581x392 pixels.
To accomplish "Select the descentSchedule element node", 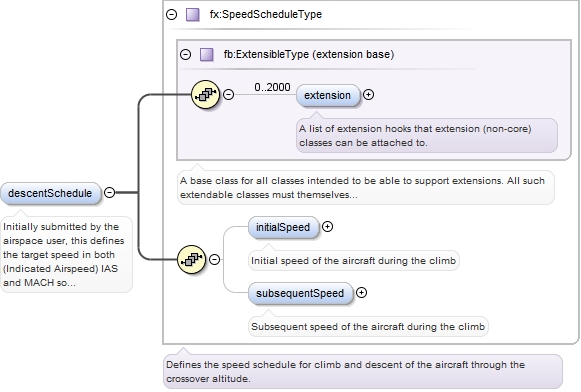I will pyautogui.click(x=50, y=193).
